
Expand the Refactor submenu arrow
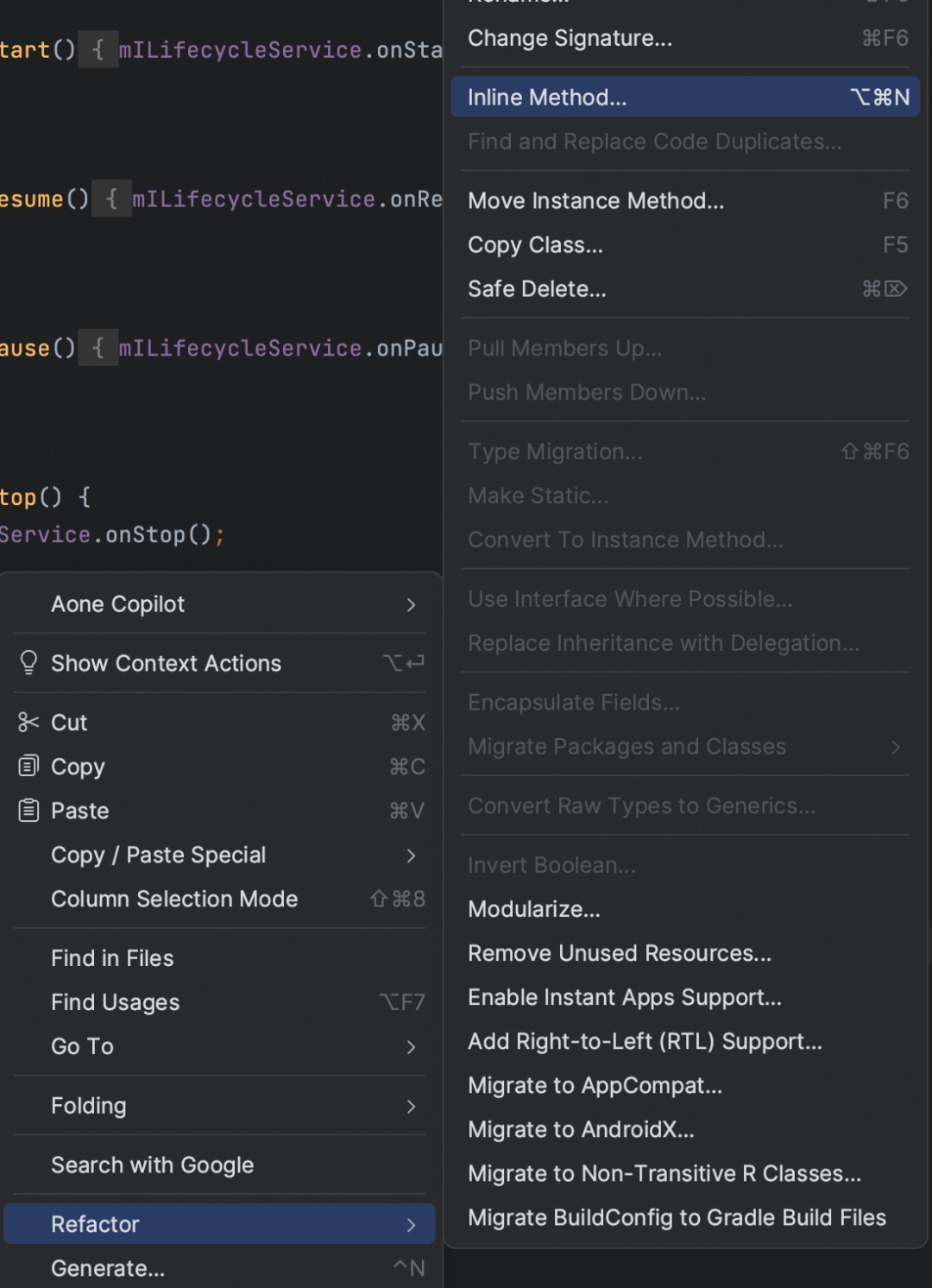click(x=412, y=1224)
